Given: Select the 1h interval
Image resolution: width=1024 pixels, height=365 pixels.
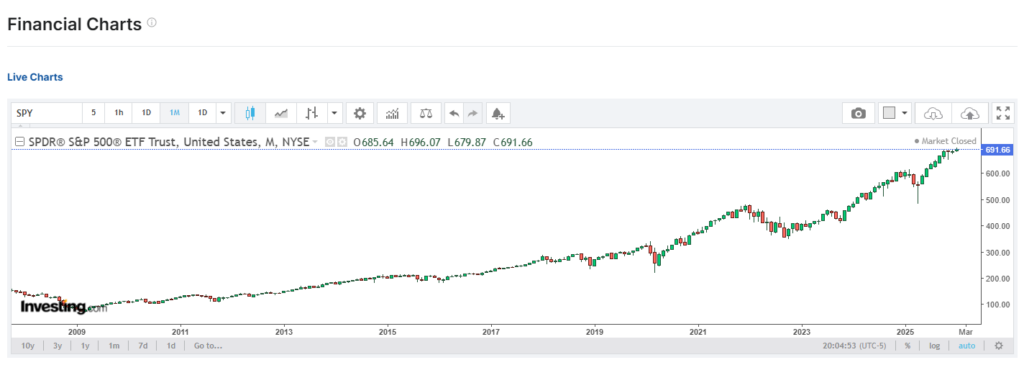Looking at the screenshot, I should pos(119,113).
